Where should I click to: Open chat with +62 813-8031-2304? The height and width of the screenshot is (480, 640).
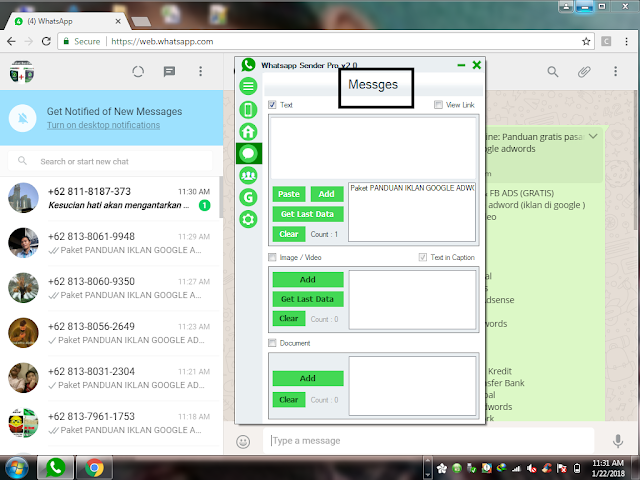coord(110,378)
